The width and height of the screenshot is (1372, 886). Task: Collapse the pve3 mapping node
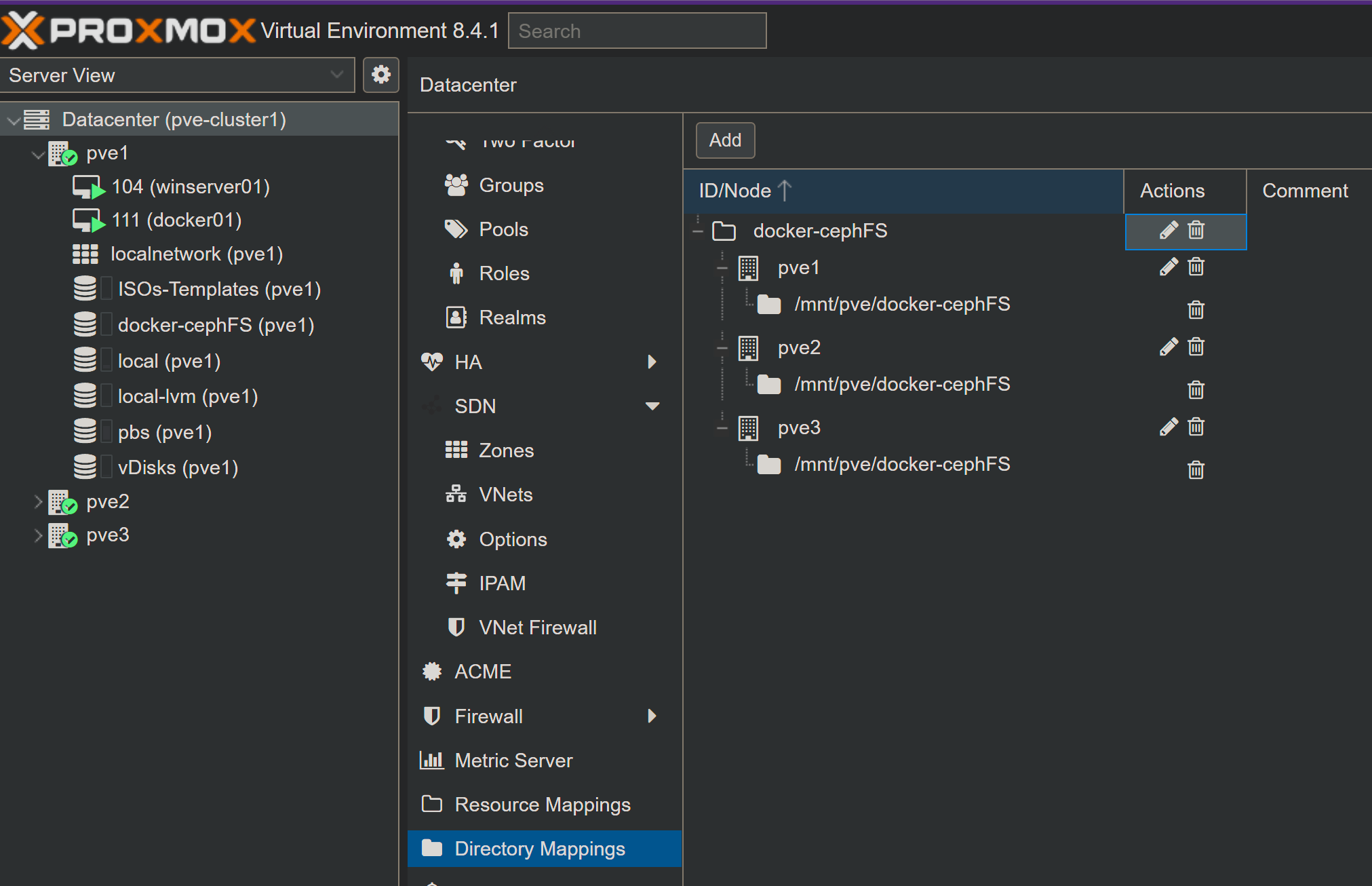(722, 428)
